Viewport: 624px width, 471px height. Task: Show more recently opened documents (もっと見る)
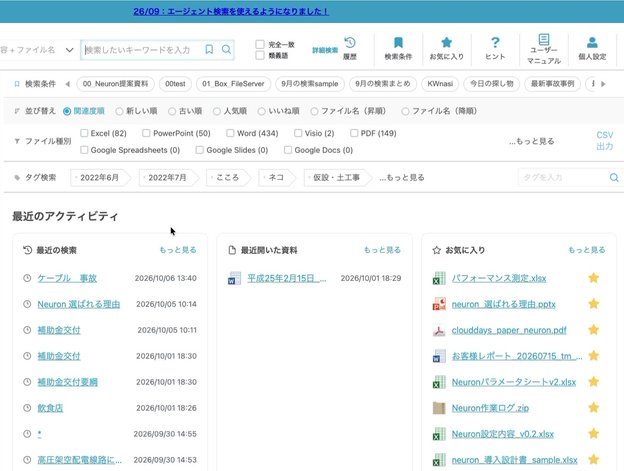click(382, 250)
